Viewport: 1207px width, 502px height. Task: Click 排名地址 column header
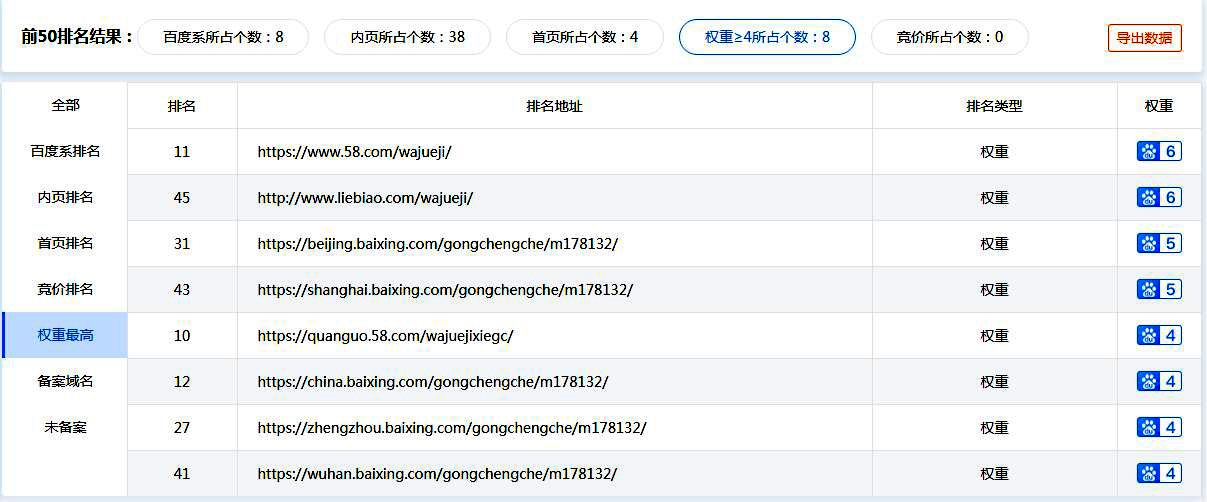click(555, 106)
